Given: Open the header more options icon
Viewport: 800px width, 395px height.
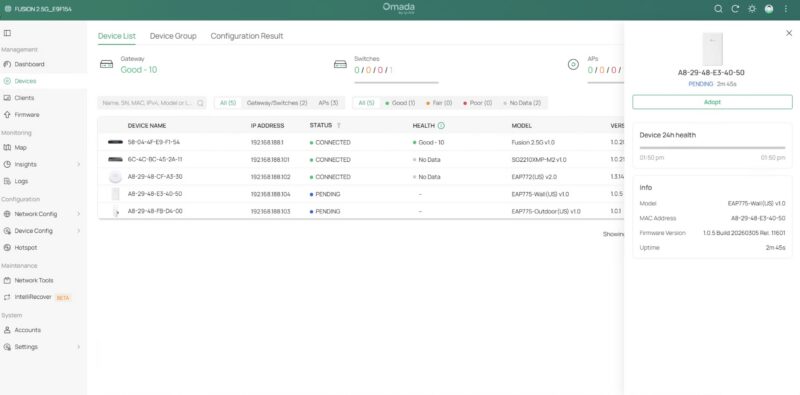Looking at the screenshot, I should coord(785,9).
